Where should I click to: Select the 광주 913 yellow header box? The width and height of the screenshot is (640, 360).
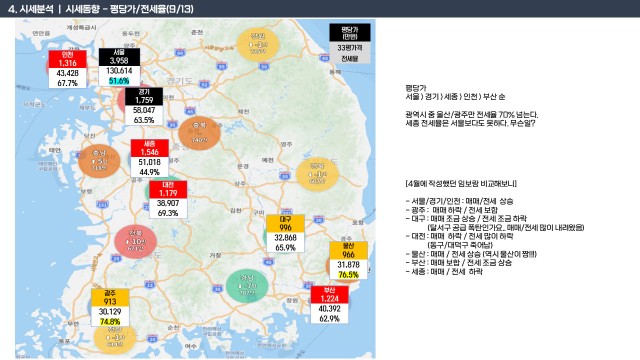coord(110,298)
